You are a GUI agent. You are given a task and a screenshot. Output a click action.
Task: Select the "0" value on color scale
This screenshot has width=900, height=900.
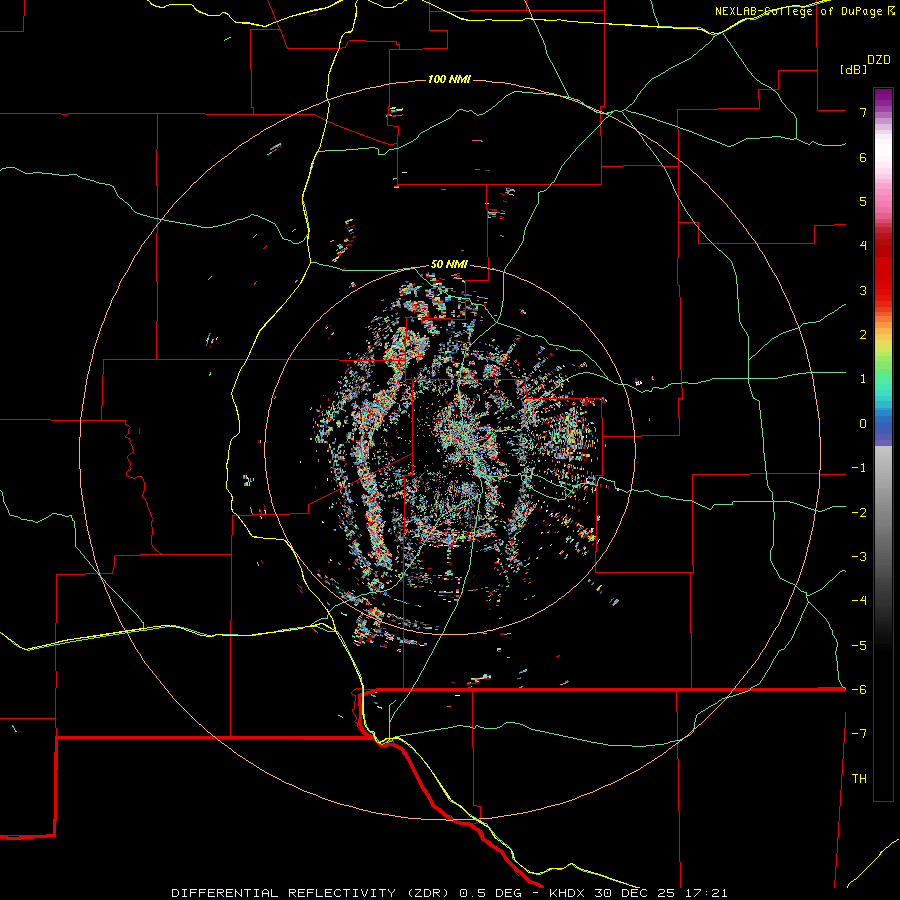click(863, 424)
